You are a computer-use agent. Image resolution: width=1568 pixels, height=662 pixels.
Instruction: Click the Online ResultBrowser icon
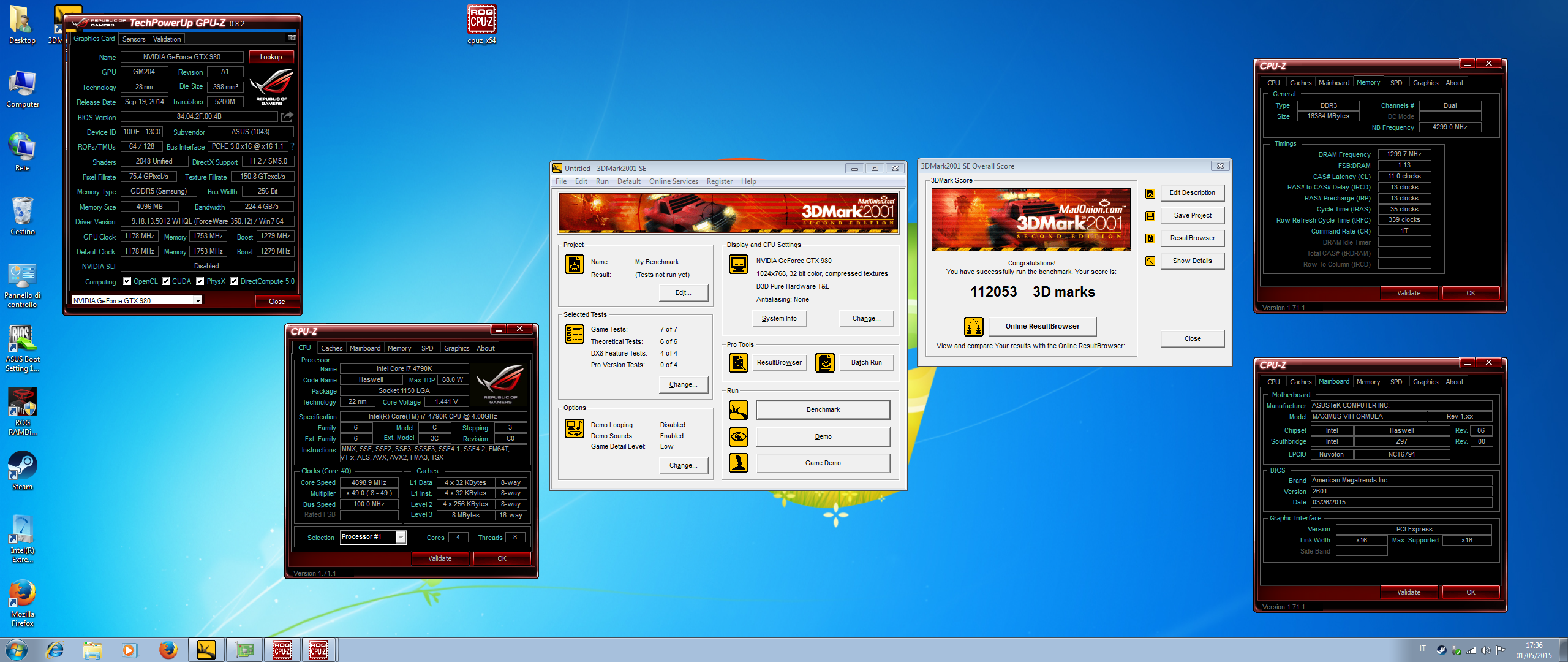point(973,327)
